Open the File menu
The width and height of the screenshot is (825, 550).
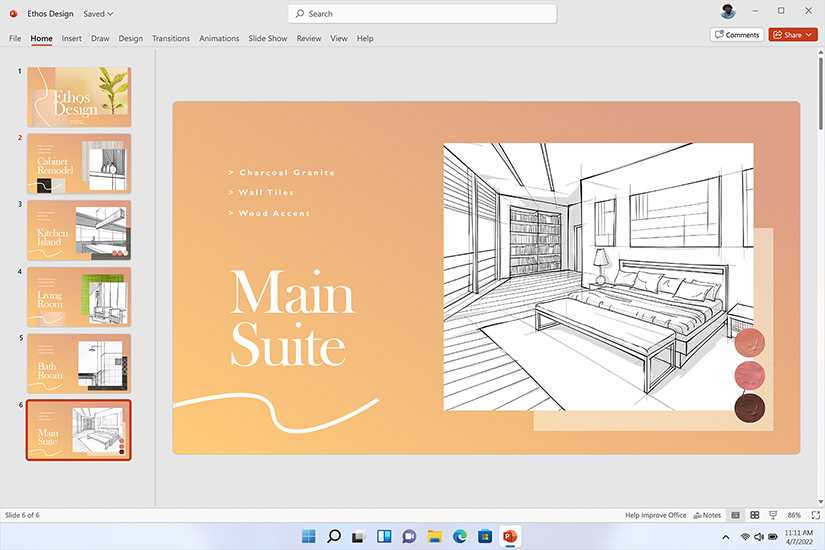click(x=15, y=39)
